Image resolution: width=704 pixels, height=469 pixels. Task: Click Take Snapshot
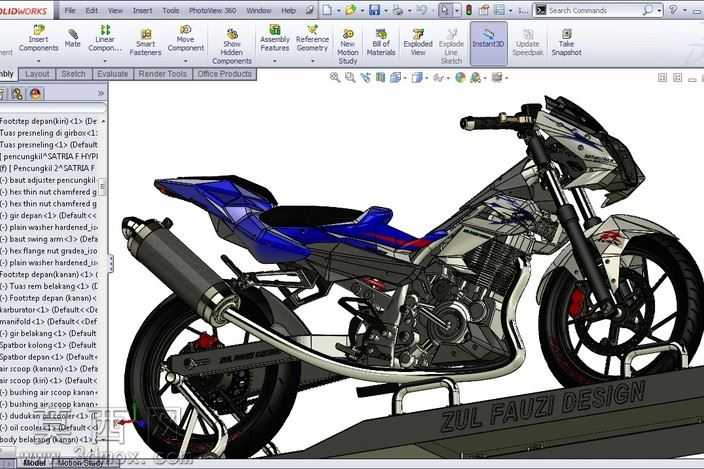click(x=567, y=42)
